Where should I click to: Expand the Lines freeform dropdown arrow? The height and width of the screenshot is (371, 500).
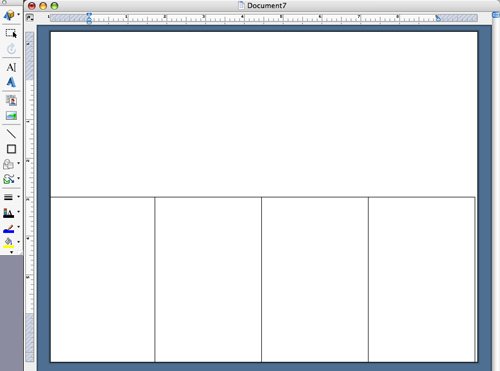click(18, 178)
